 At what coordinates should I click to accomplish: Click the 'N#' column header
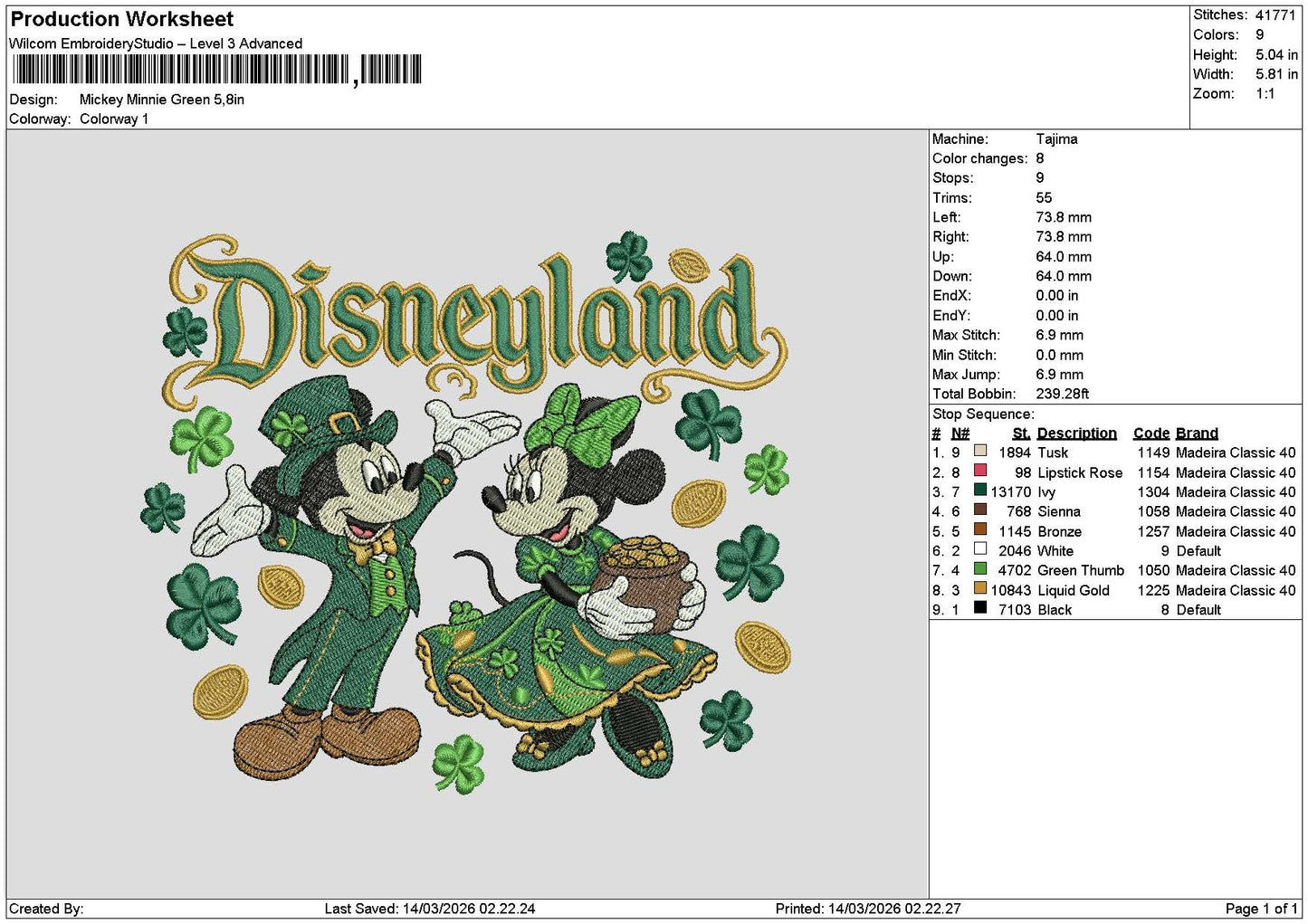point(960,433)
